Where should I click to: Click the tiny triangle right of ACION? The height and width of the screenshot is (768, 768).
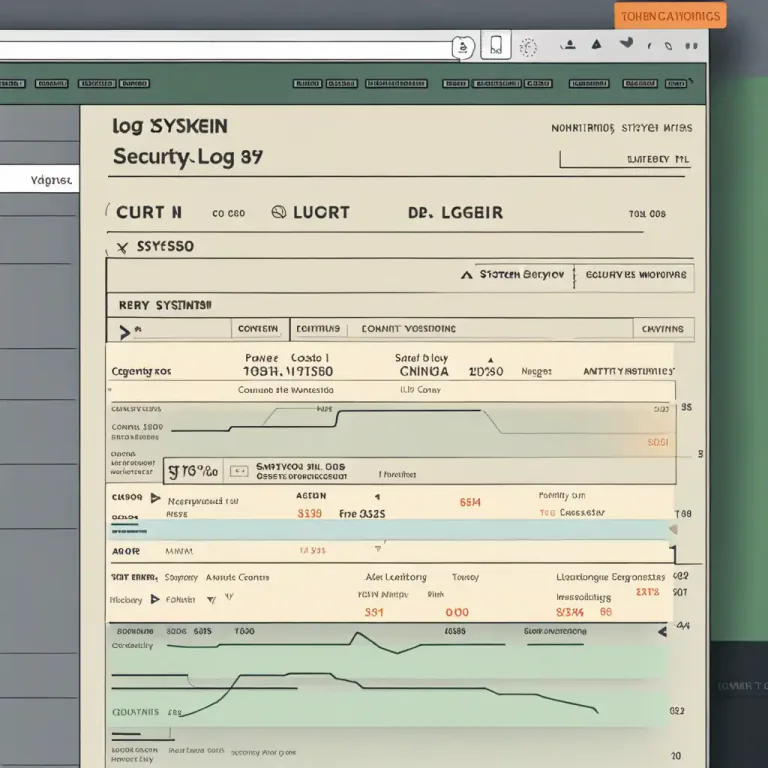(377, 497)
